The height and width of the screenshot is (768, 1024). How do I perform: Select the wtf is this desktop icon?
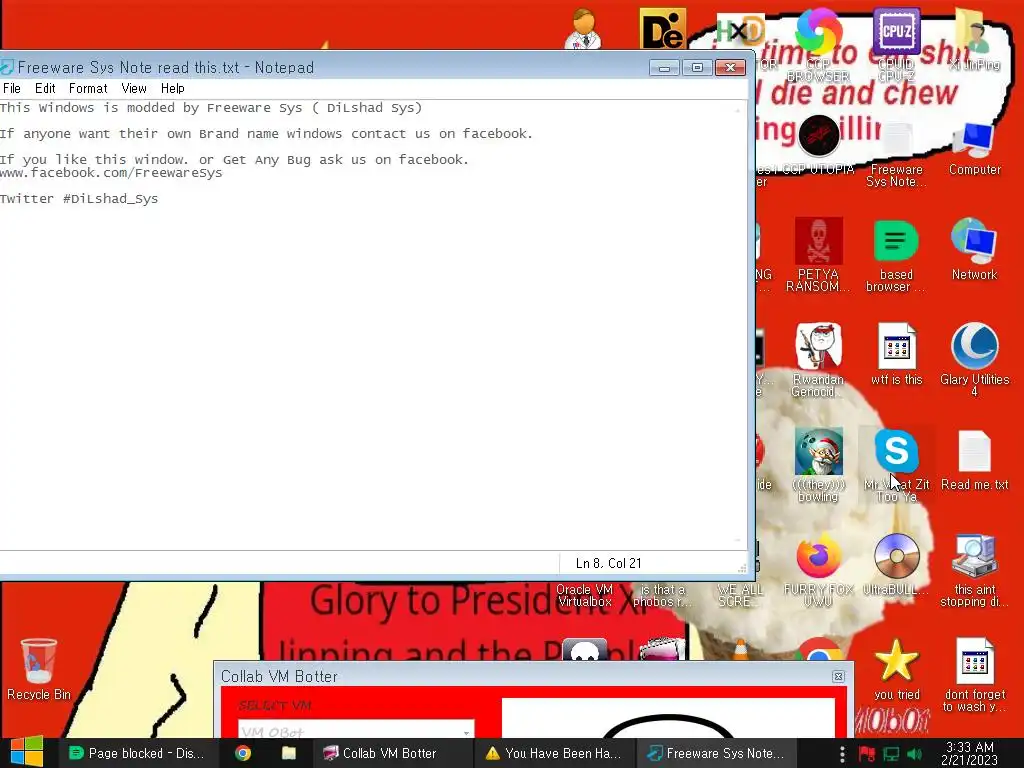[x=897, y=355]
